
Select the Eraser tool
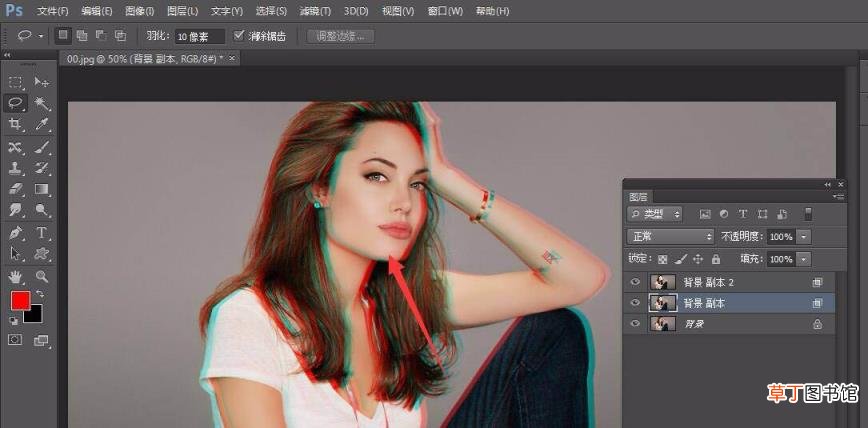tap(16, 189)
